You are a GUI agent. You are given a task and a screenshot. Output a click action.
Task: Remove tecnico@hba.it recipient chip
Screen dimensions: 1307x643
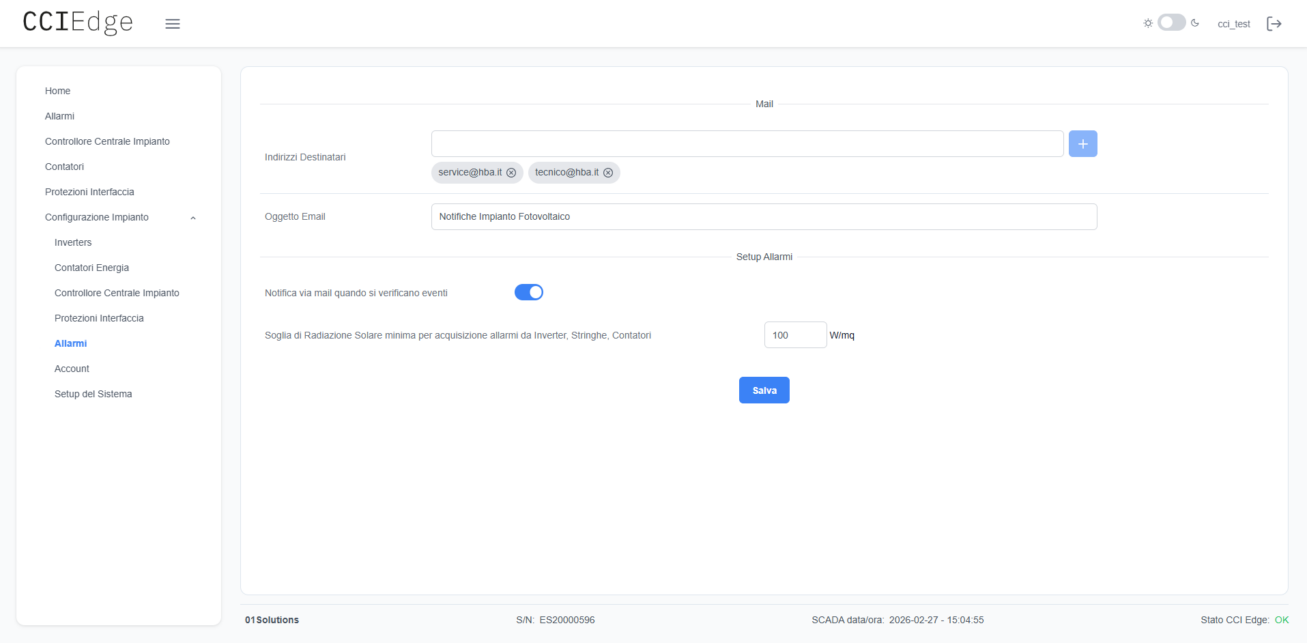coord(608,173)
